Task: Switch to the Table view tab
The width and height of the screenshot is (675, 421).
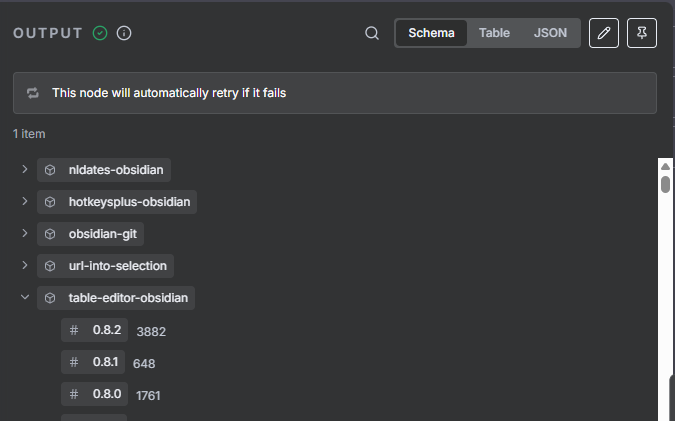Action: pos(494,33)
